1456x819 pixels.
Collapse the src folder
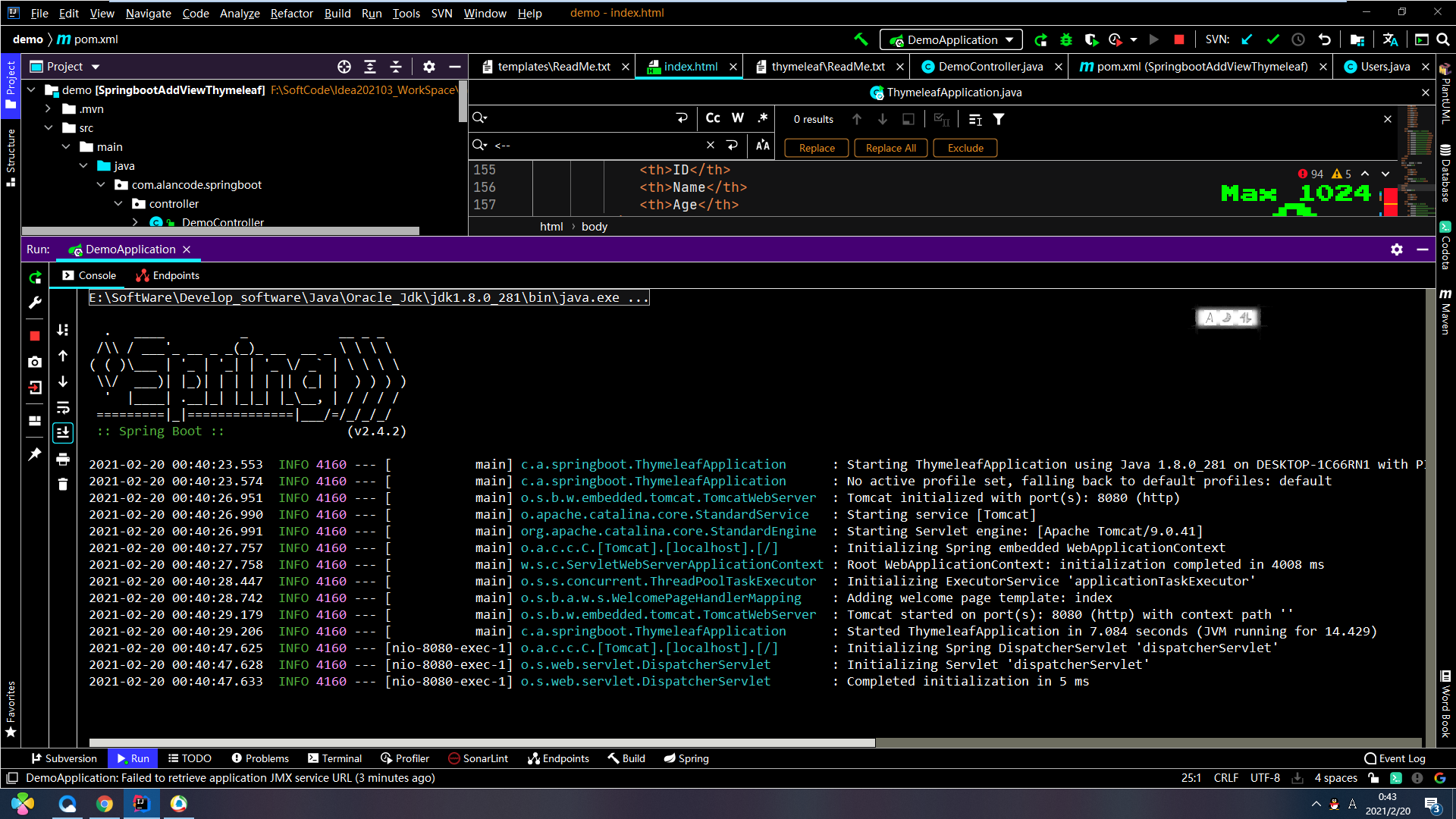tap(49, 127)
